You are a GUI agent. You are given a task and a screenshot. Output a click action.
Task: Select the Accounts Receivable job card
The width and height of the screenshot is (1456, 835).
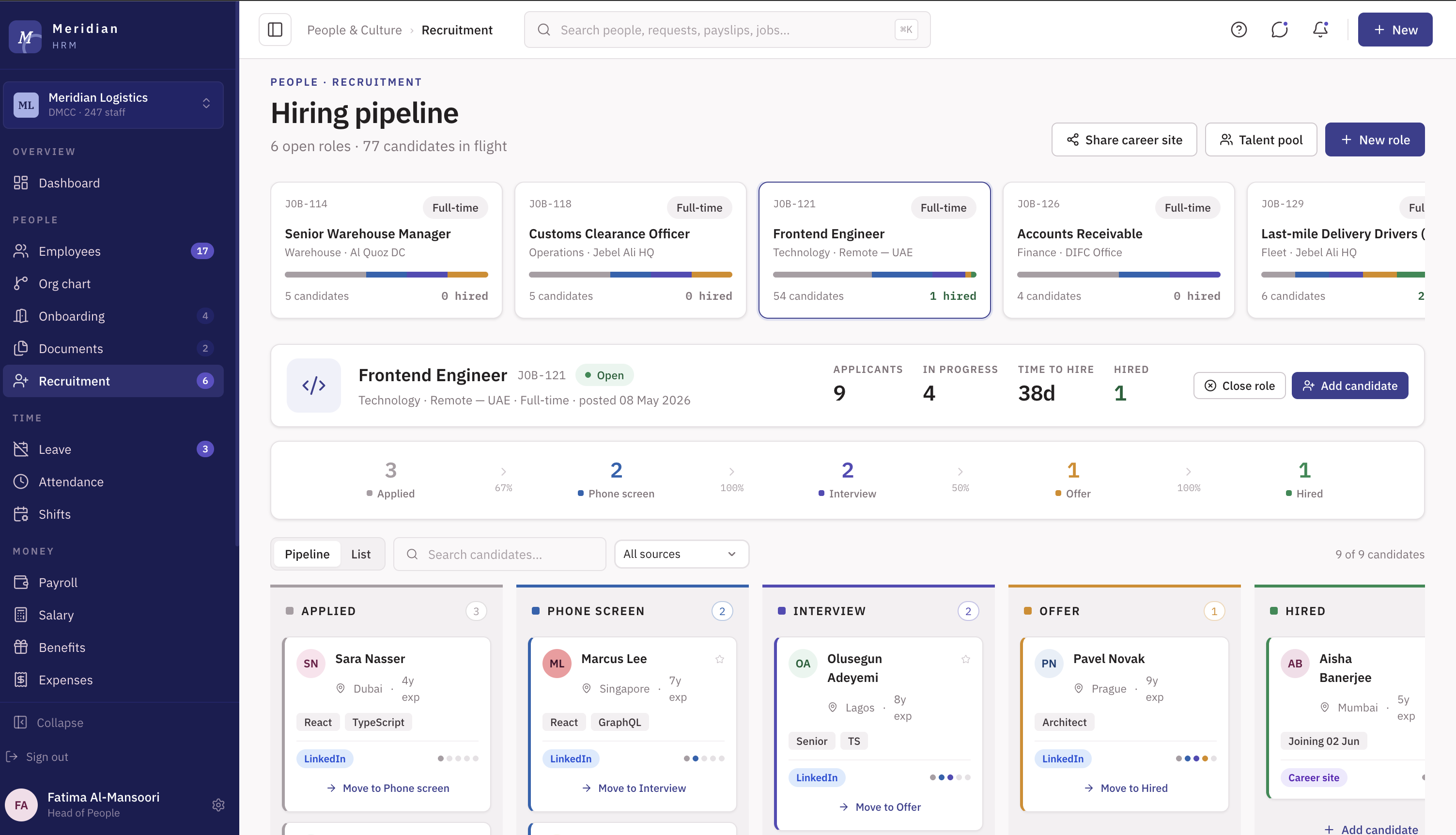click(x=1118, y=250)
